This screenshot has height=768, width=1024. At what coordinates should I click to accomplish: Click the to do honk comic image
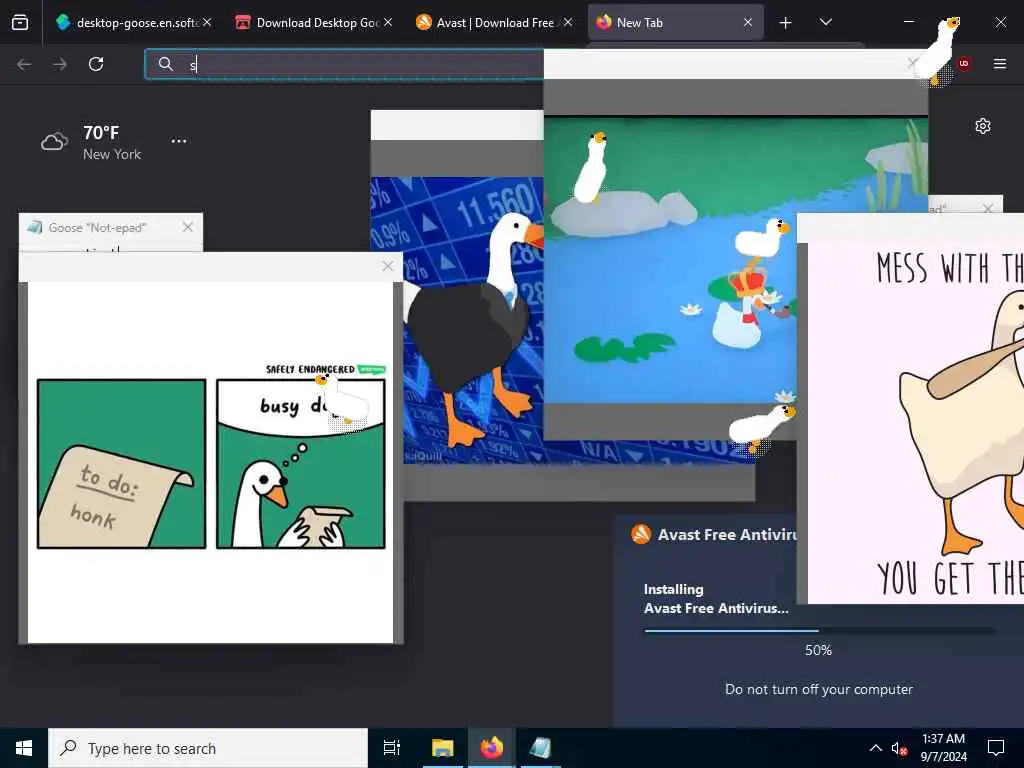click(x=211, y=462)
